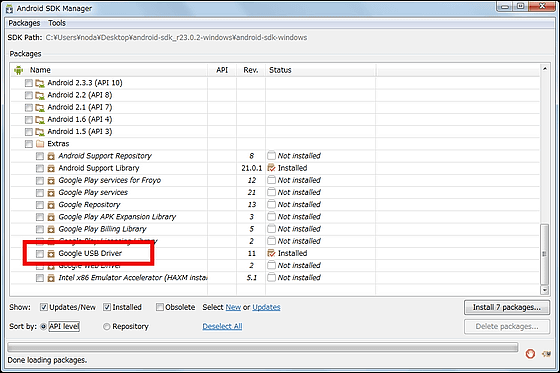Image resolution: width=560 pixels, height=373 pixels.
Task: Tick the Android 2.3.3 (API 10) checkbox
Action: click(29, 83)
